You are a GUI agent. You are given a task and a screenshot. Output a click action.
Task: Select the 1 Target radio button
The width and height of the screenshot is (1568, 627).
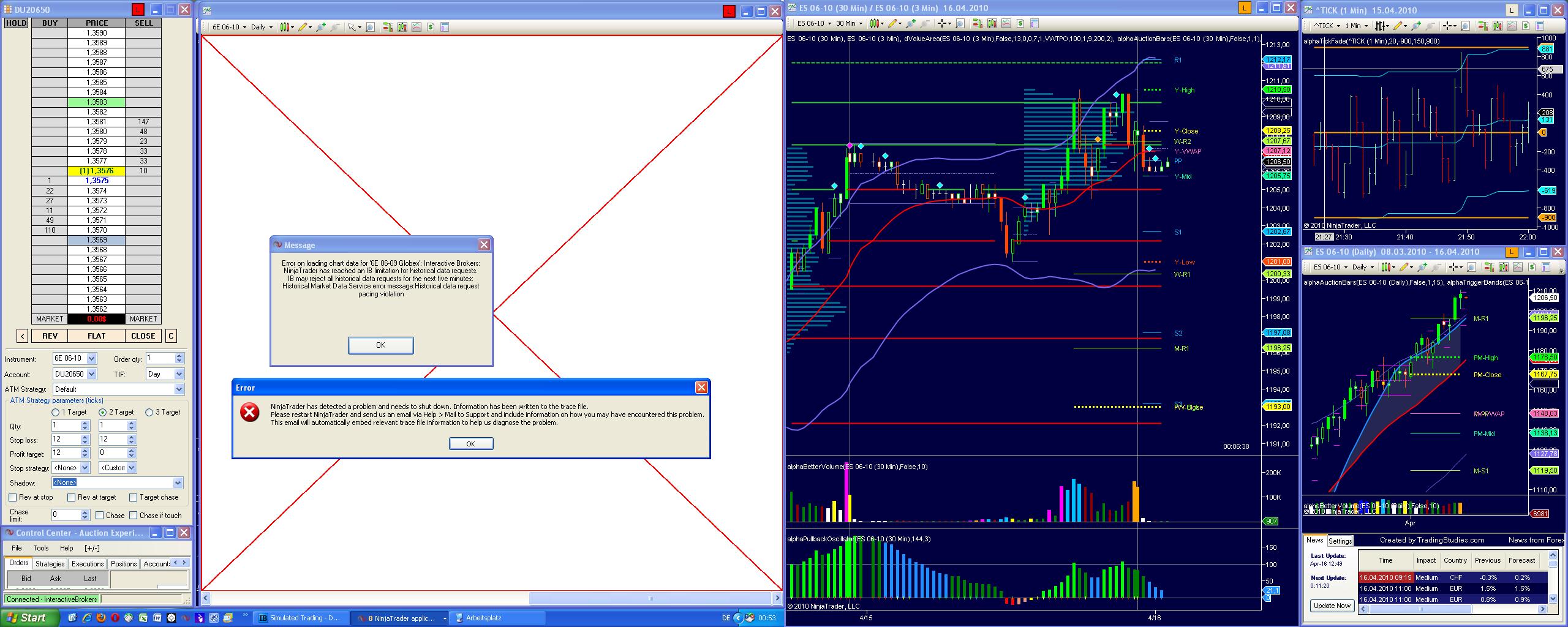point(56,412)
